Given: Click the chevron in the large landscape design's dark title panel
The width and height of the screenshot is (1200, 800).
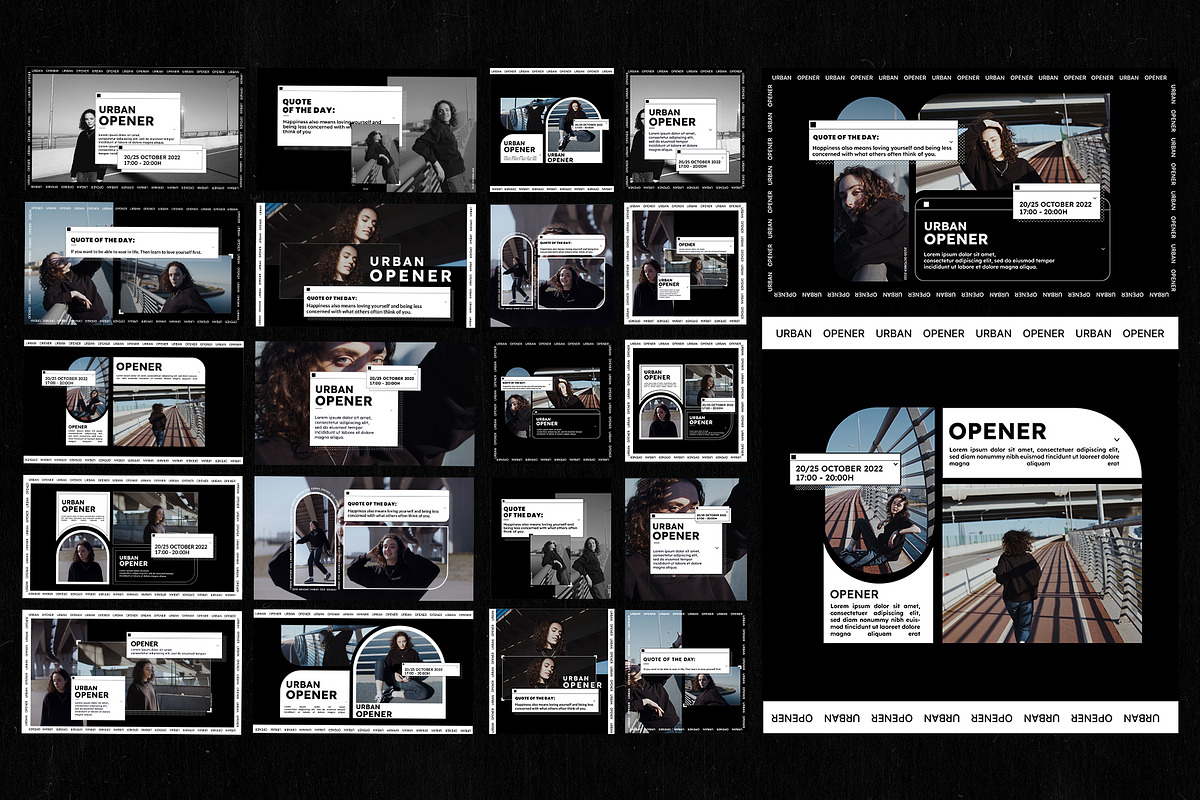Looking at the screenshot, I should point(1102,249).
